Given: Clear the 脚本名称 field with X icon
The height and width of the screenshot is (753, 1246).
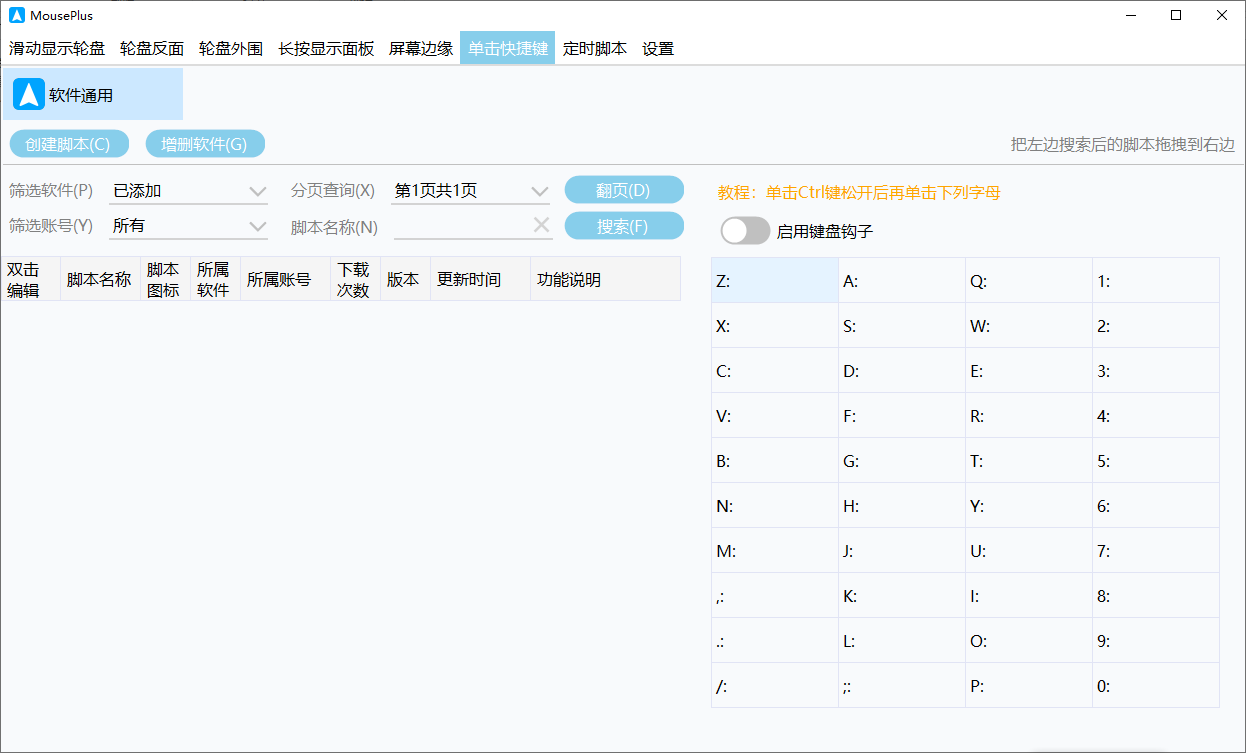Looking at the screenshot, I should pos(541,226).
